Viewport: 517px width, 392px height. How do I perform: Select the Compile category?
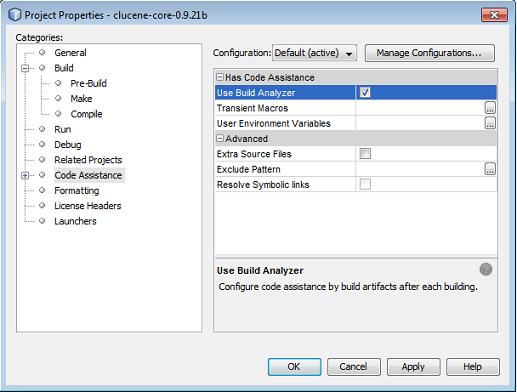pyautogui.click(x=86, y=114)
